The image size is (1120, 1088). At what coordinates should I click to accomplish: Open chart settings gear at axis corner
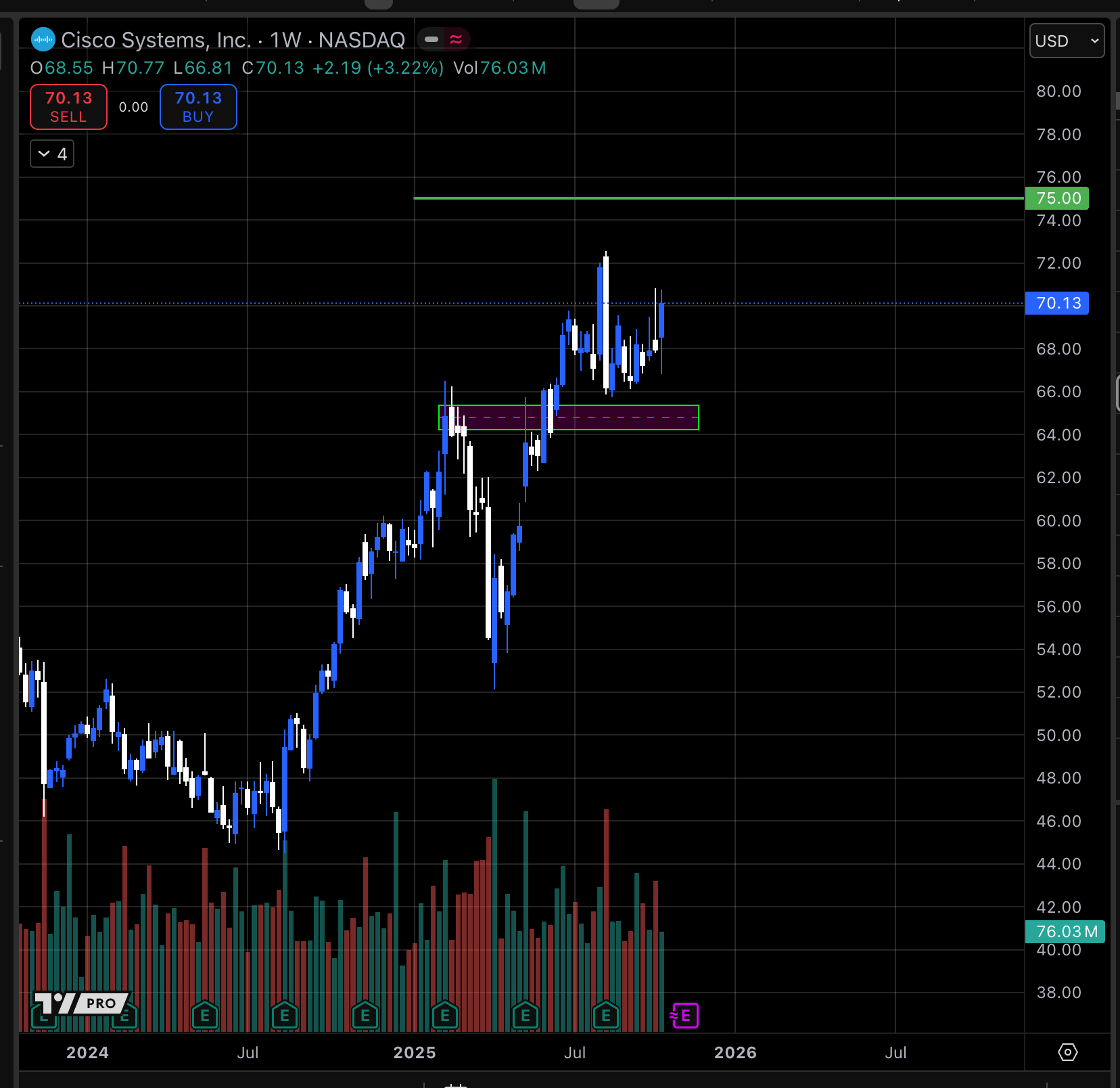[1067, 1052]
